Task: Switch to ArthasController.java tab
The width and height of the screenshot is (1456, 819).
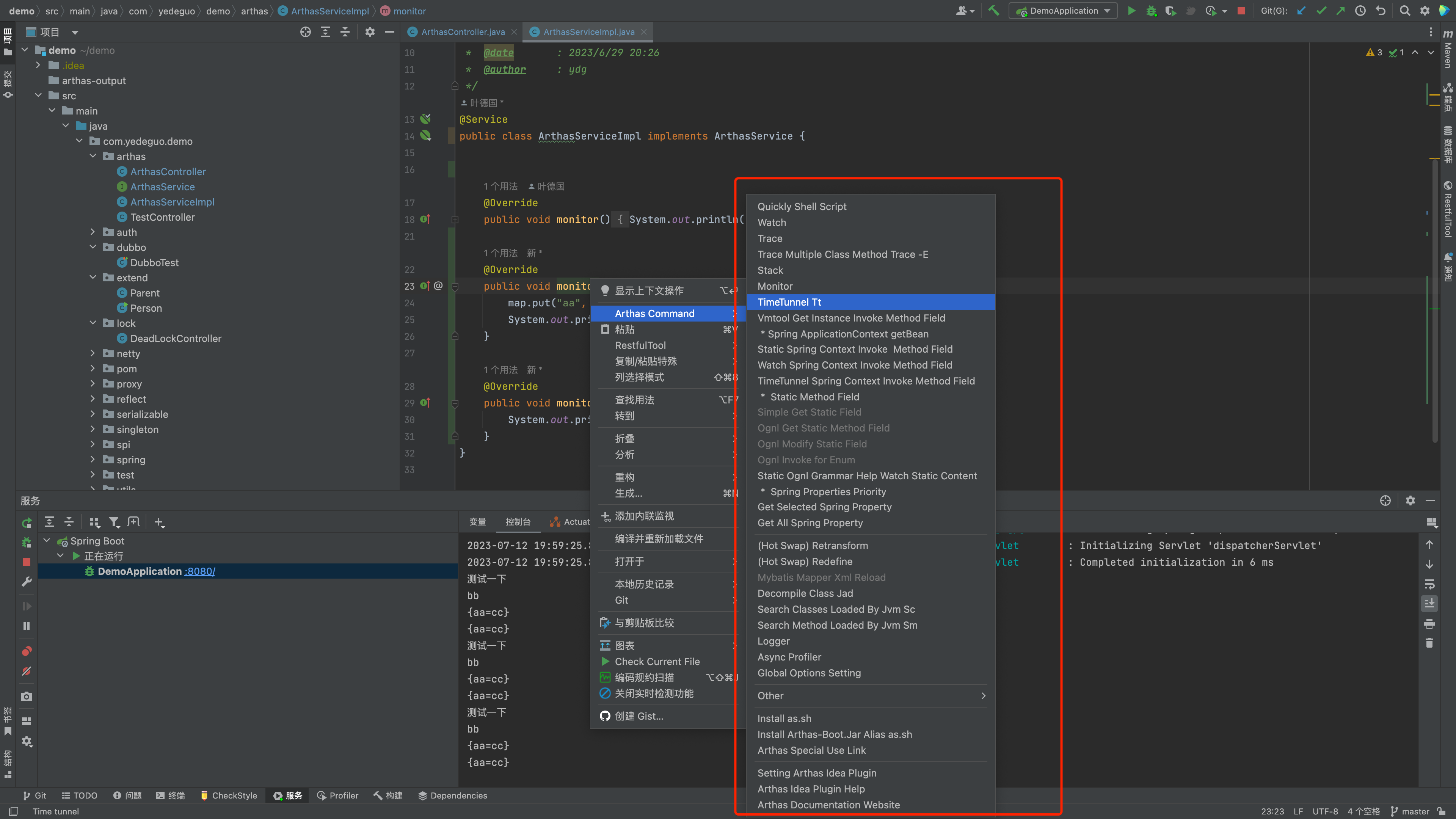Action: click(462, 32)
